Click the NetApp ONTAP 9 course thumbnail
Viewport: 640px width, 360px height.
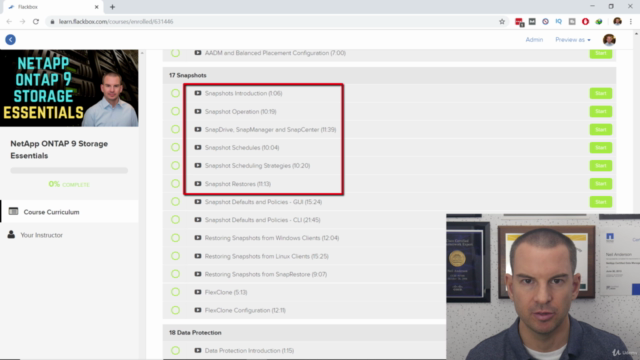pyautogui.click(x=69, y=88)
